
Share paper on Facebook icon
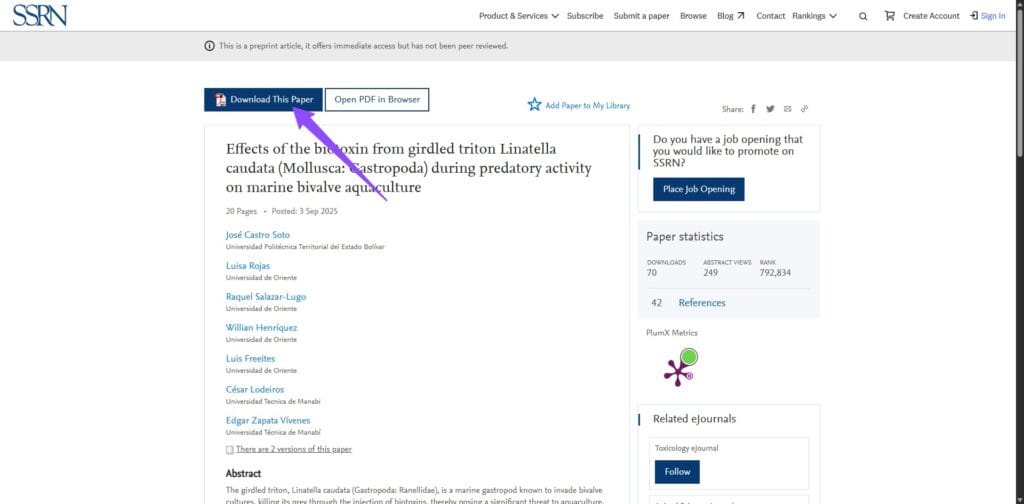click(753, 109)
